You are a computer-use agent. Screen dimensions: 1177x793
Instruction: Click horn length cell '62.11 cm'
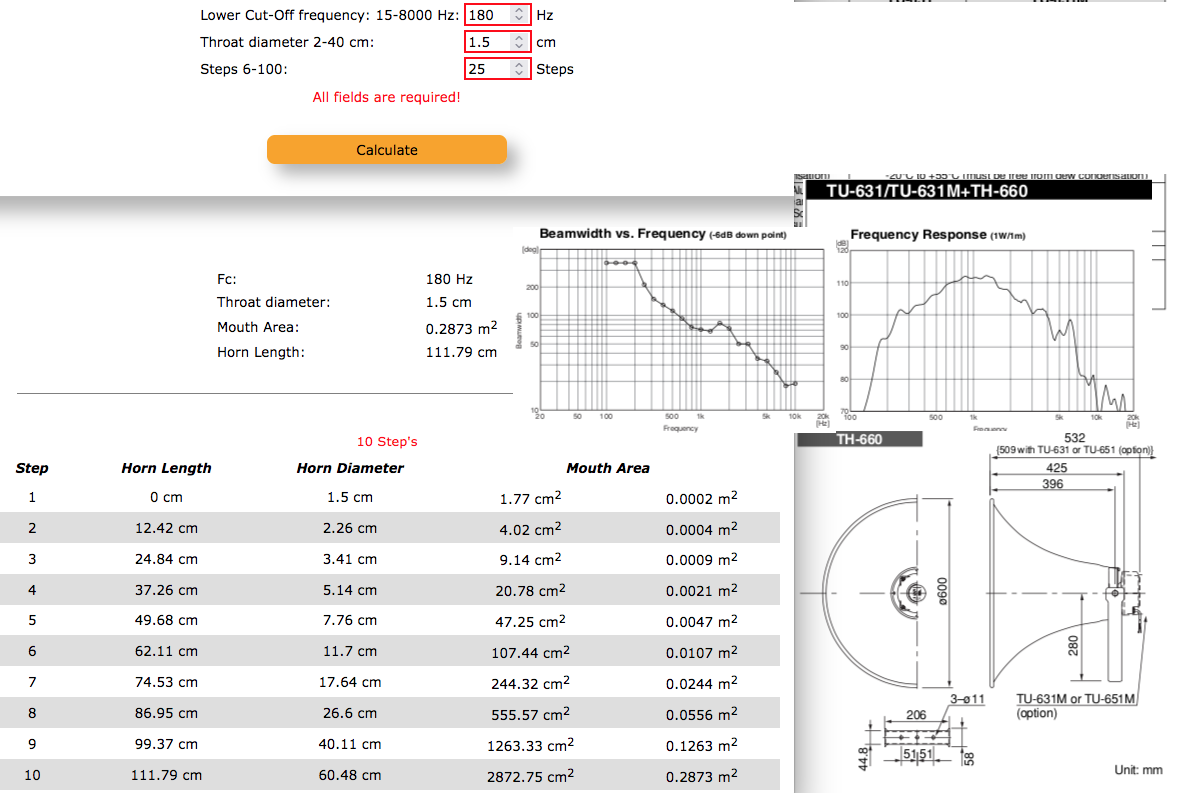[166, 652]
